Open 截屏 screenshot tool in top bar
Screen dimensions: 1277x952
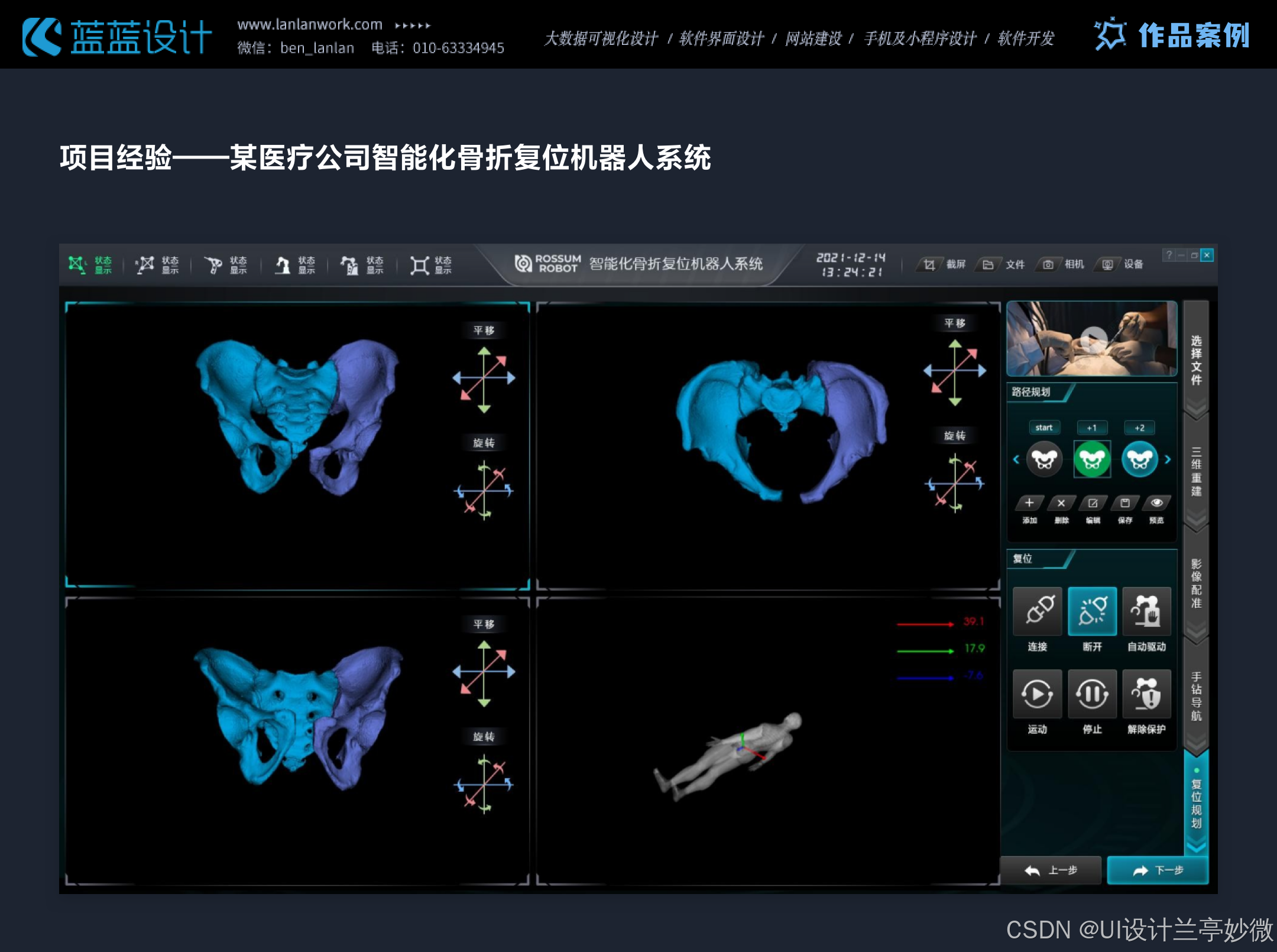929,264
